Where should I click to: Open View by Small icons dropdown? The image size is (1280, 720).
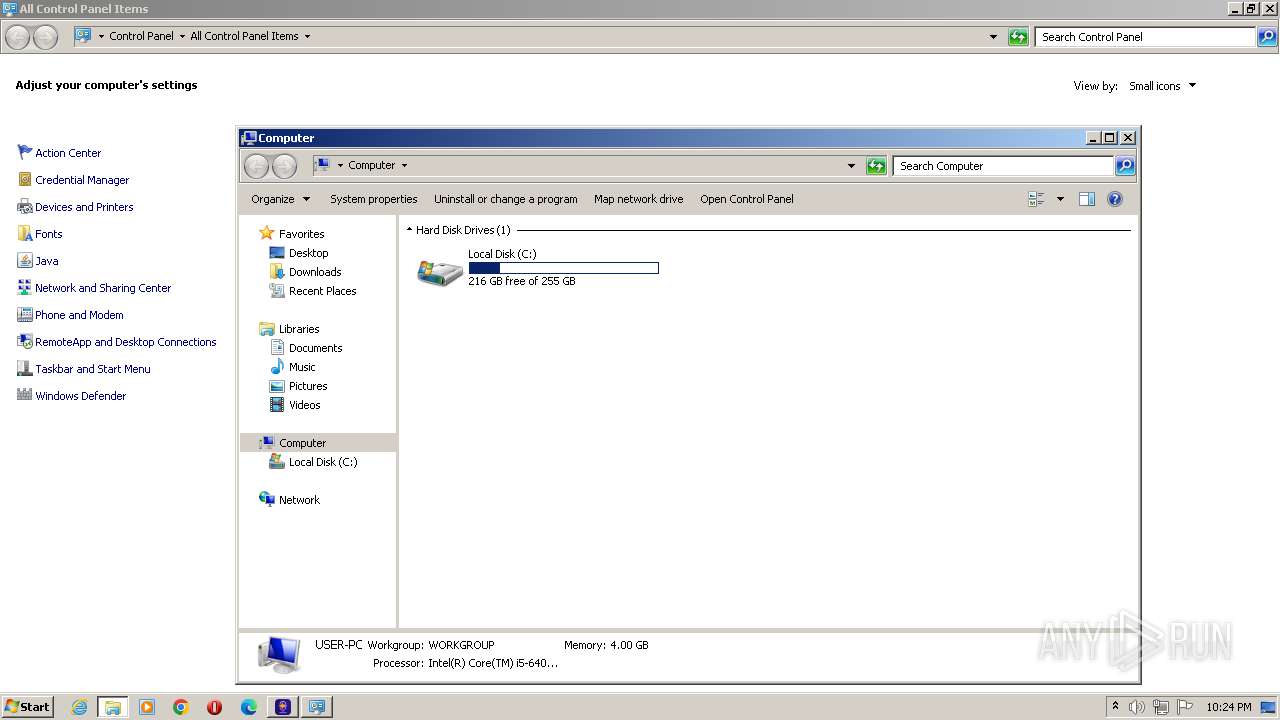[1162, 86]
